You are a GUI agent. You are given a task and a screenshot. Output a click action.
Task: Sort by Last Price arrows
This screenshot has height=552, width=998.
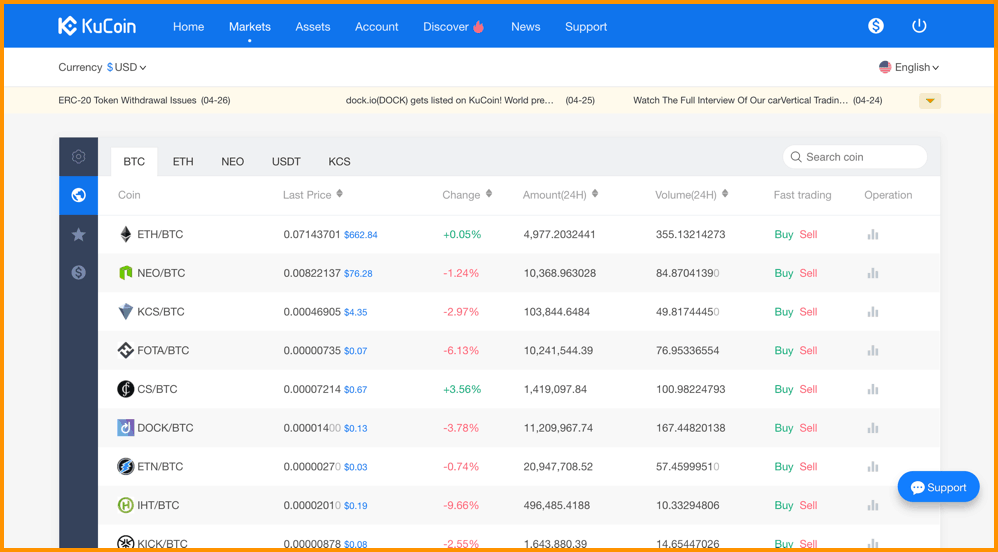pos(339,194)
